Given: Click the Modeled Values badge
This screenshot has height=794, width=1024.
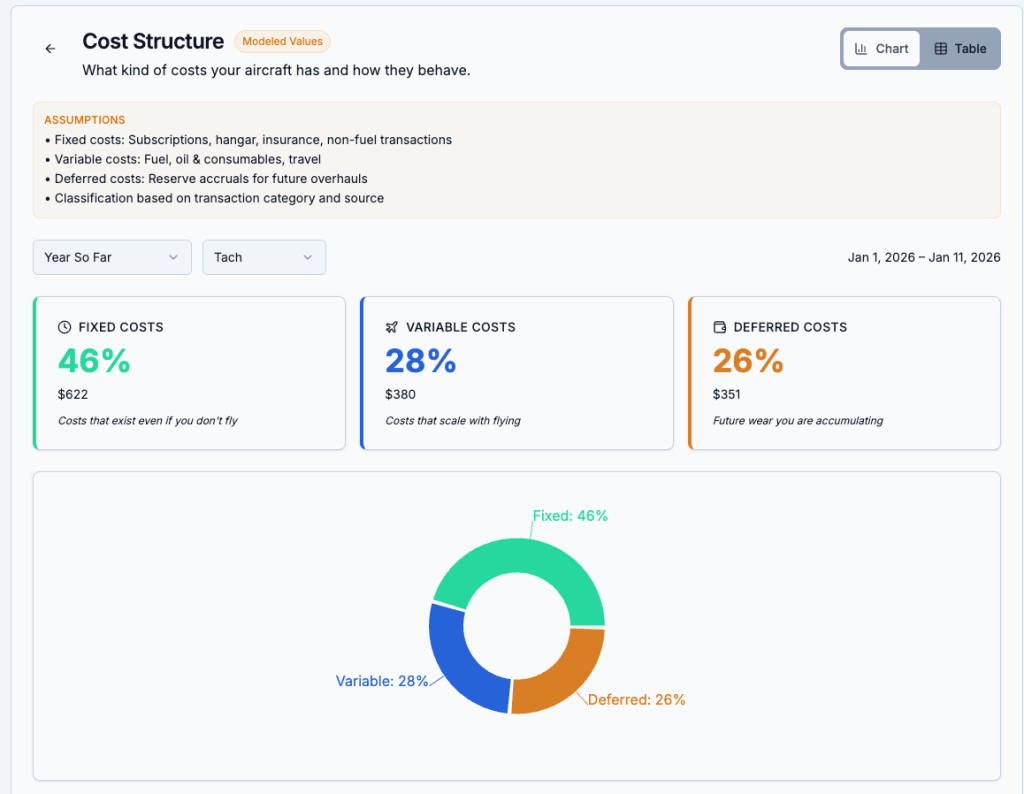Looking at the screenshot, I should pos(282,42).
